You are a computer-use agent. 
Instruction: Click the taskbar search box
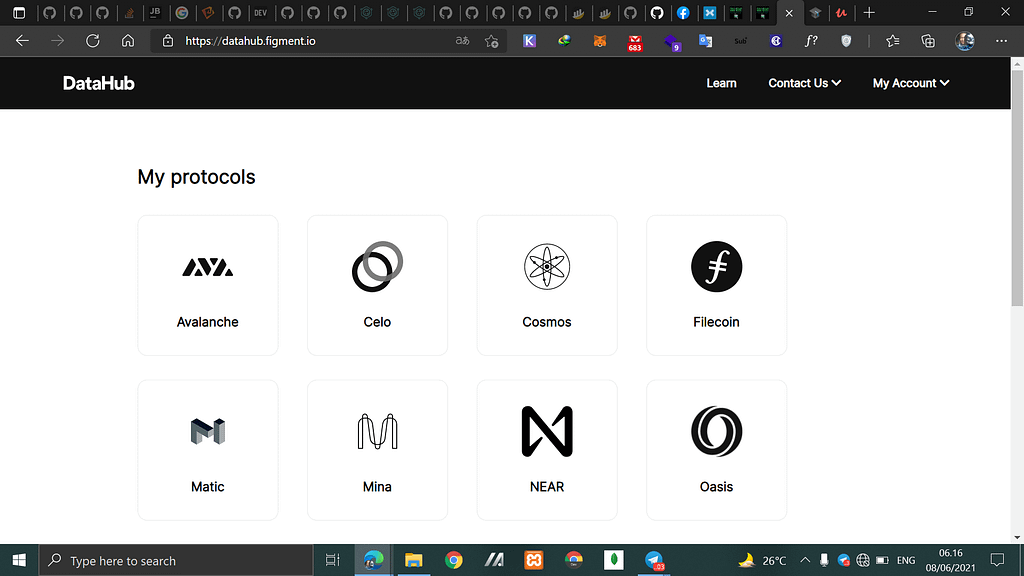click(176, 560)
